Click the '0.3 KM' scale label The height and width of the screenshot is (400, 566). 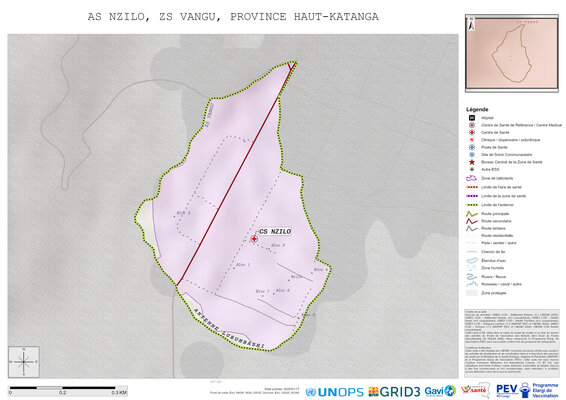click(119, 392)
